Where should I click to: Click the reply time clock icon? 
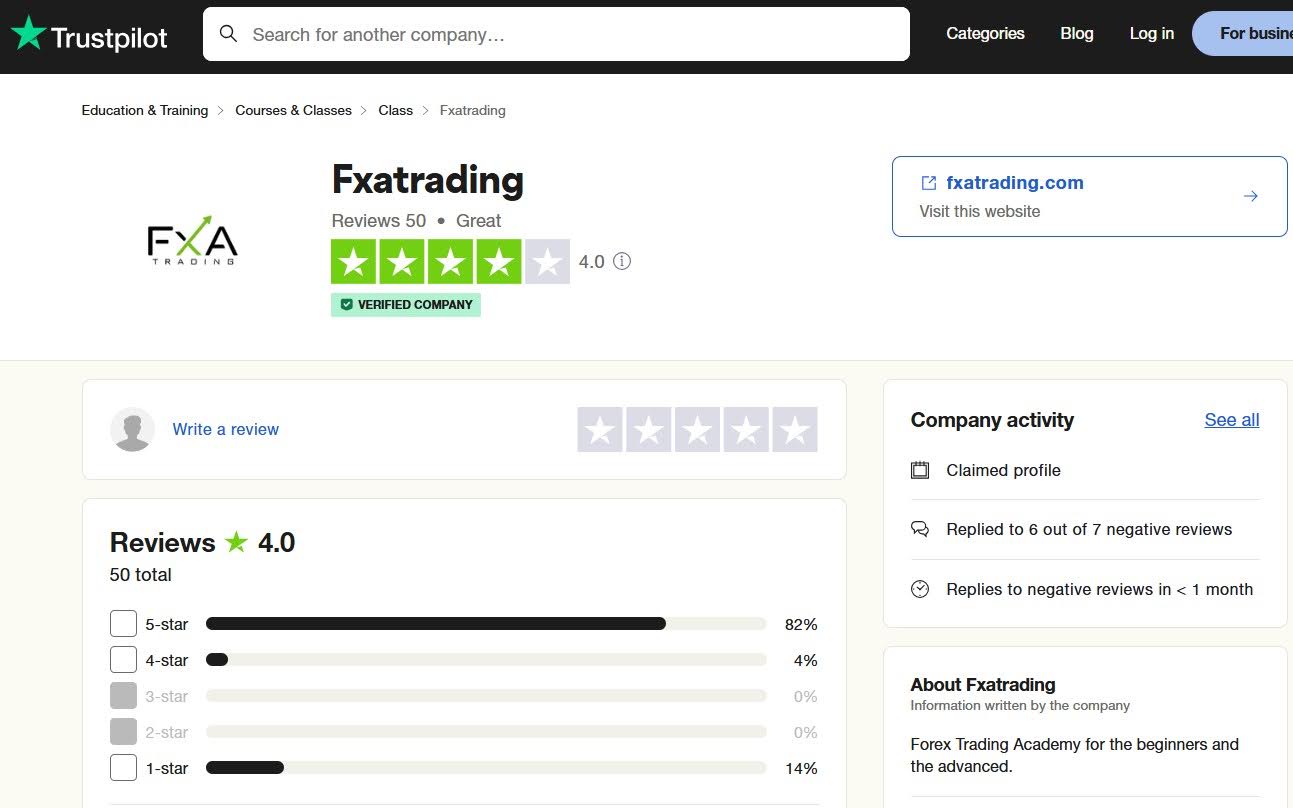(x=920, y=589)
